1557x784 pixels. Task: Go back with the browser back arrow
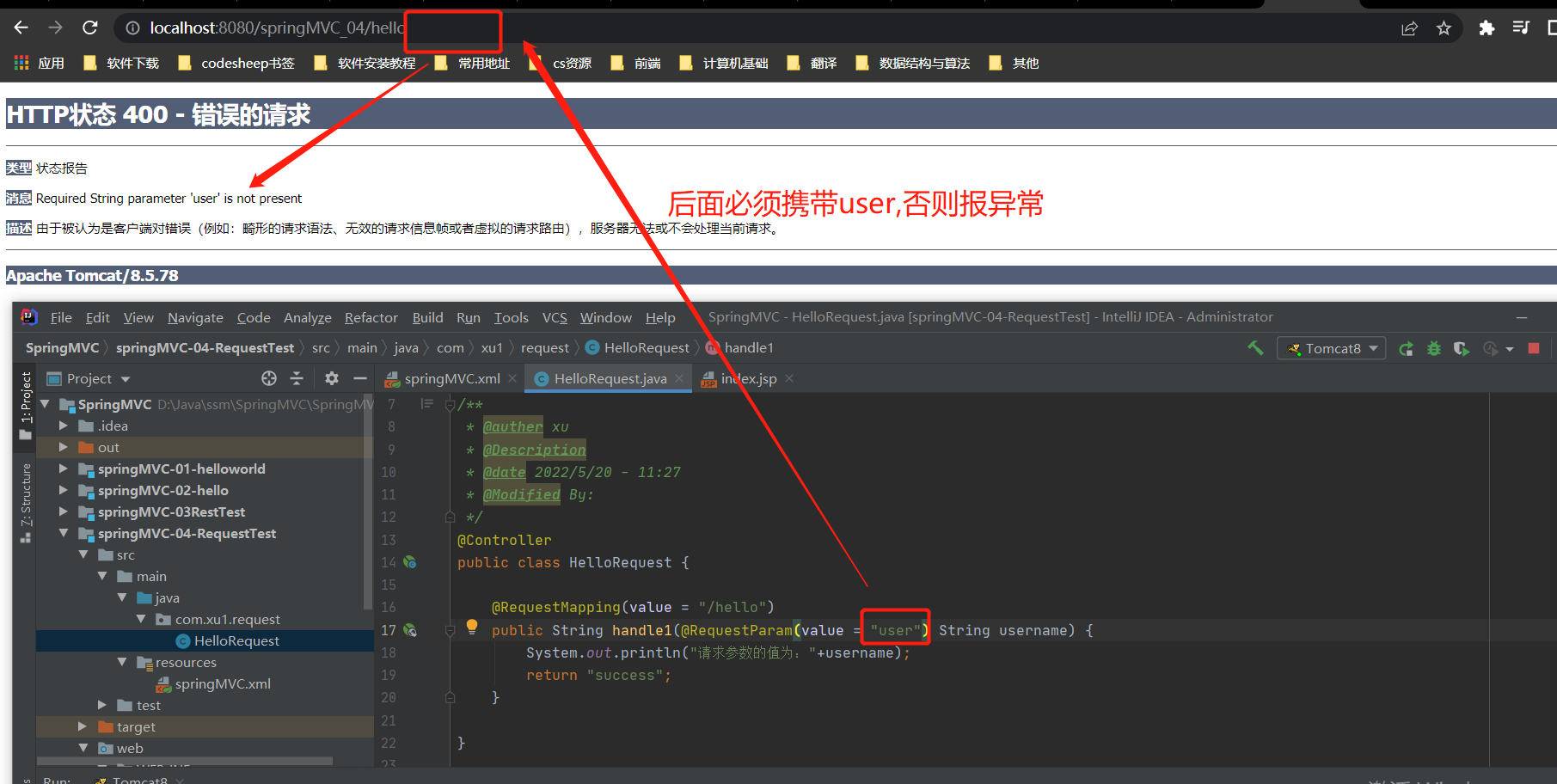coord(21,28)
